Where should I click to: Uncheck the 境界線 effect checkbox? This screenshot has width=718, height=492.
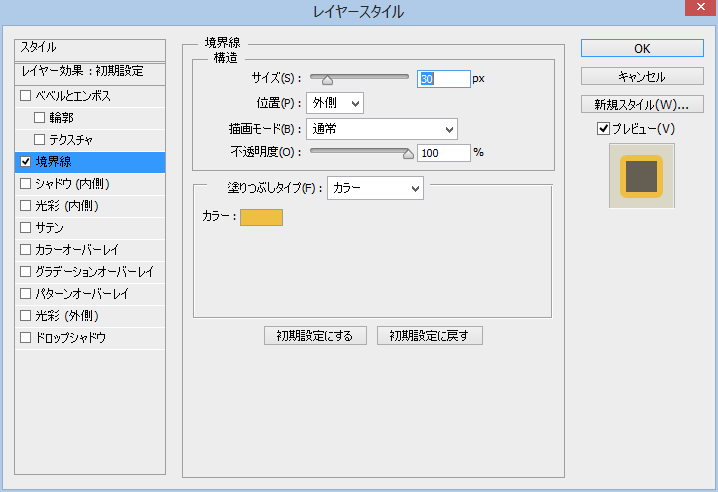[26, 161]
